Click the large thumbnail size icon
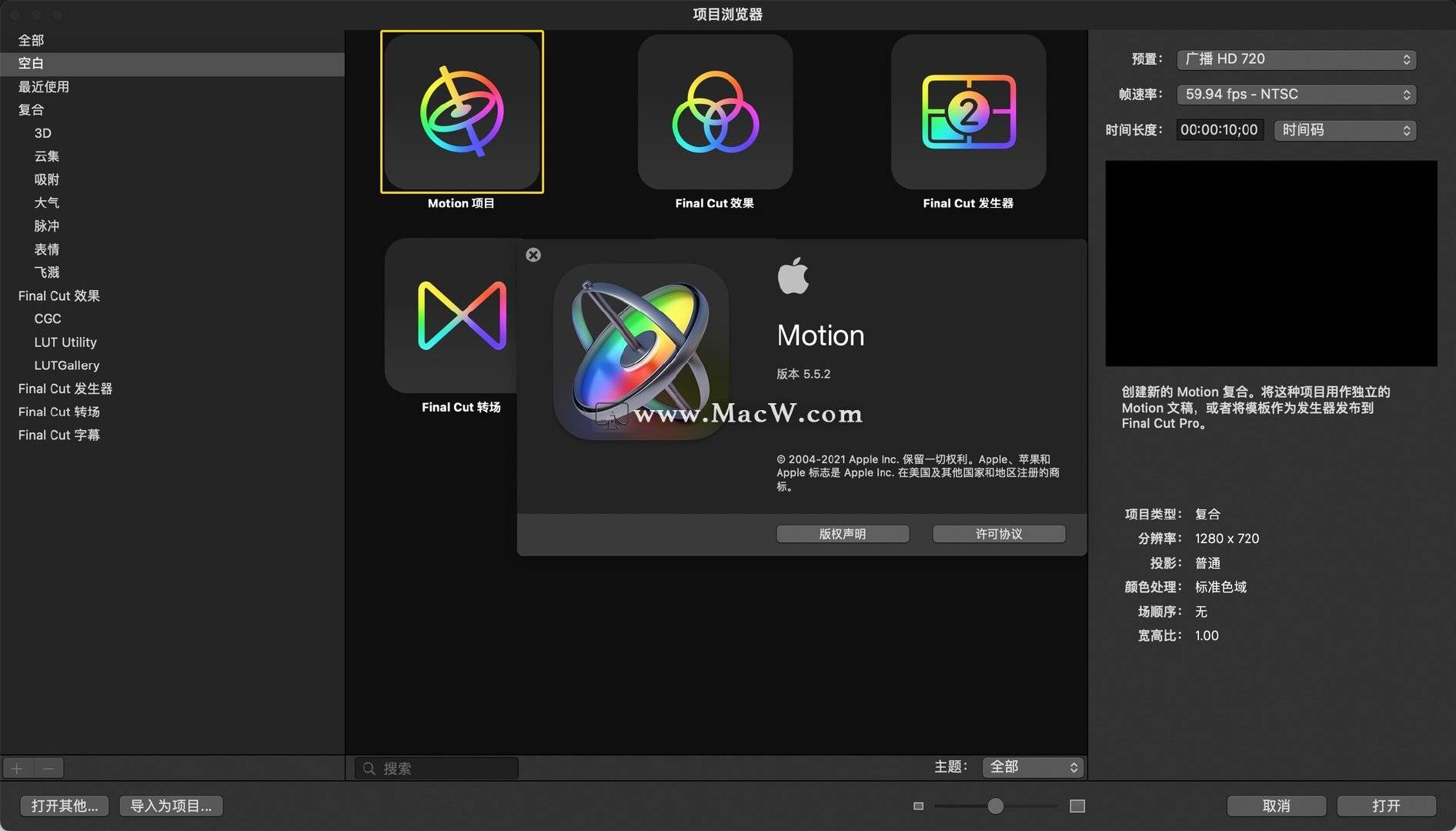 click(1077, 806)
